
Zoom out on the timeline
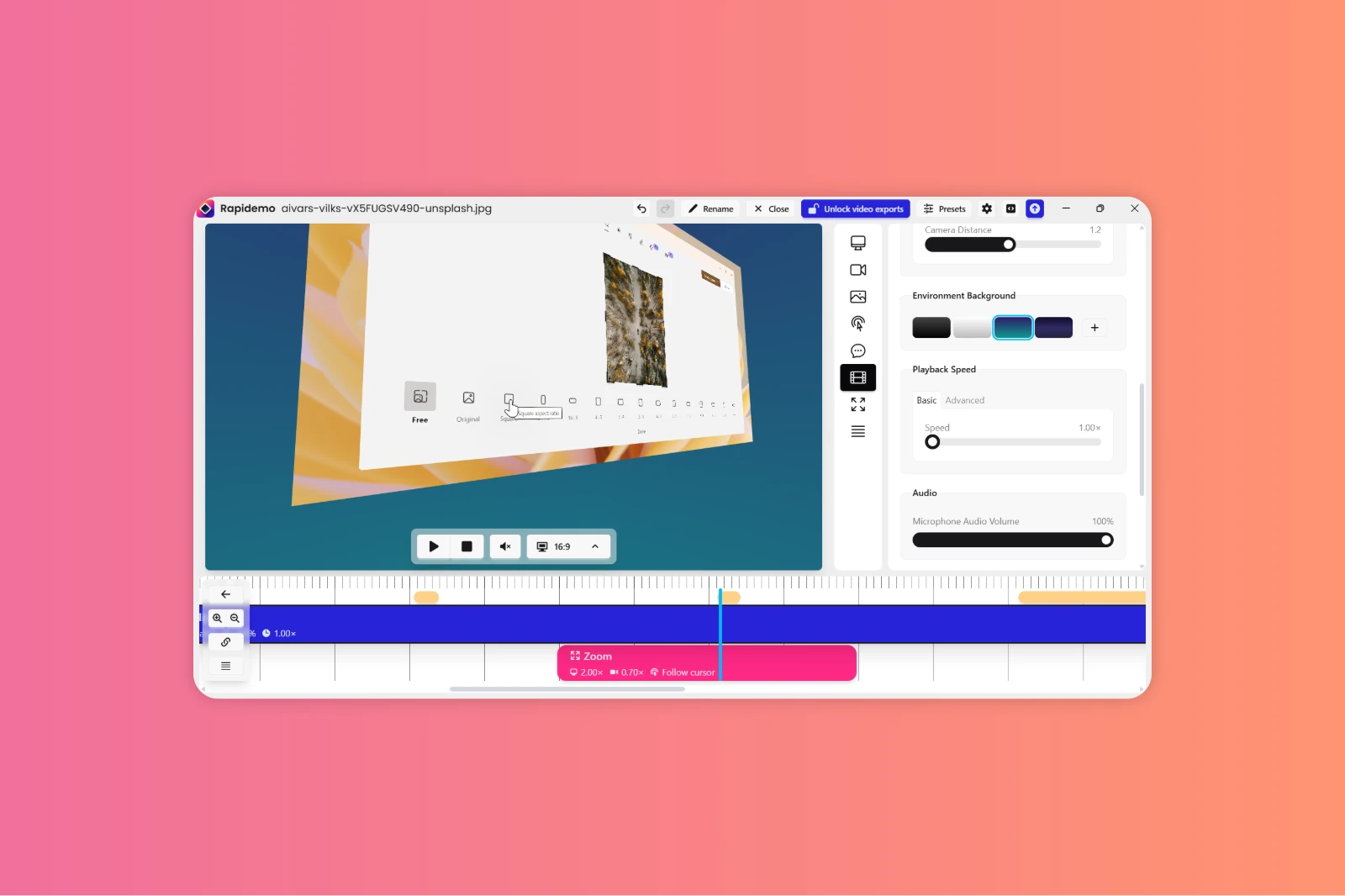[x=235, y=619]
